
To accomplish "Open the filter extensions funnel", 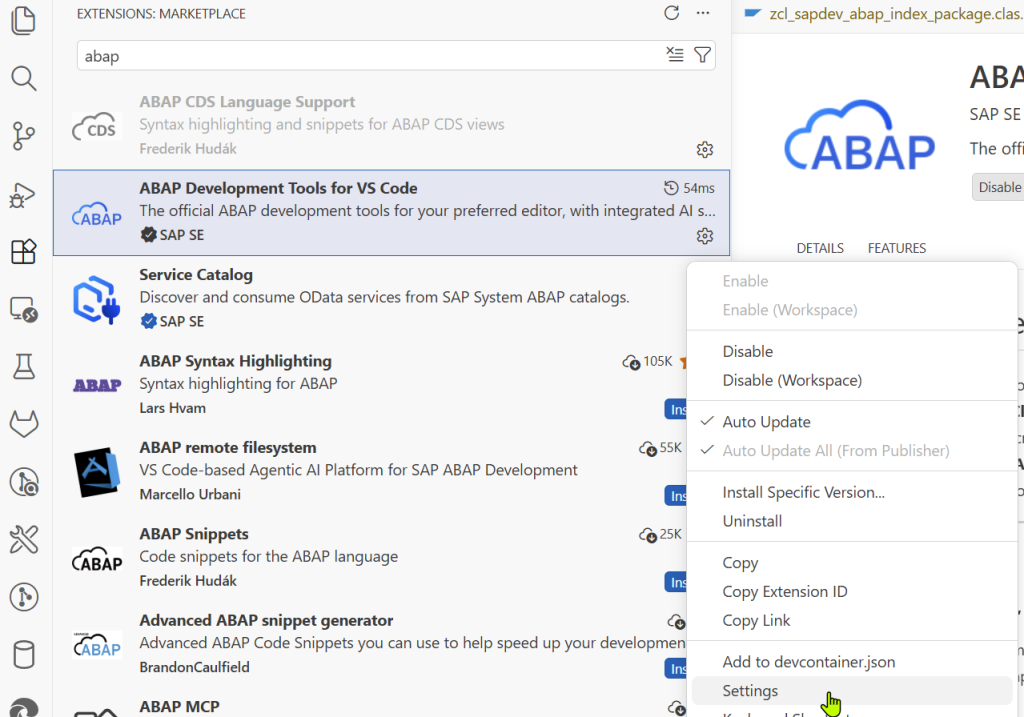I will coord(702,55).
